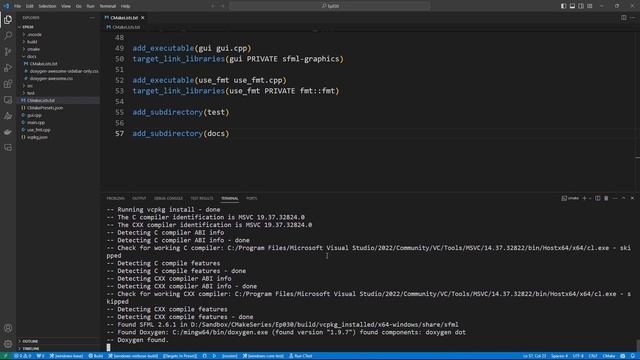Click the title bar command center search
The width and height of the screenshot is (640, 360).
pyautogui.click(x=329, y=6)
